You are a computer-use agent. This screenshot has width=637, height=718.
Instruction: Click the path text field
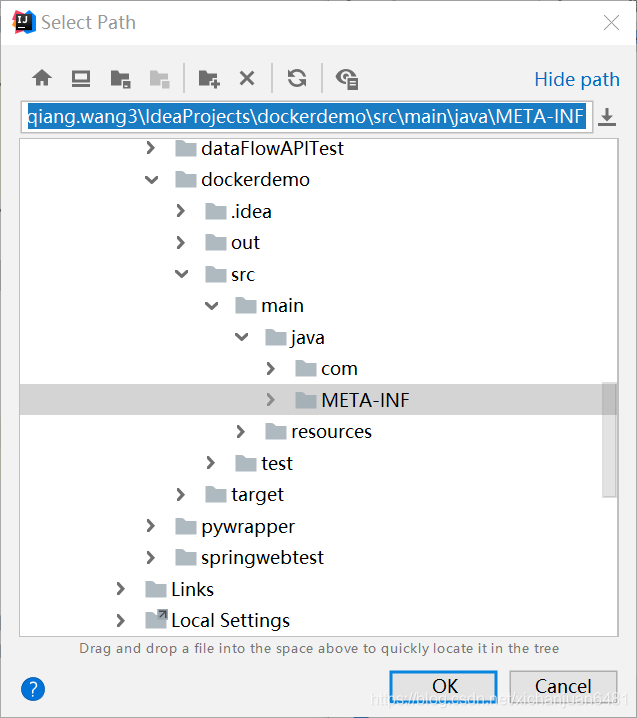click(306, 117)
